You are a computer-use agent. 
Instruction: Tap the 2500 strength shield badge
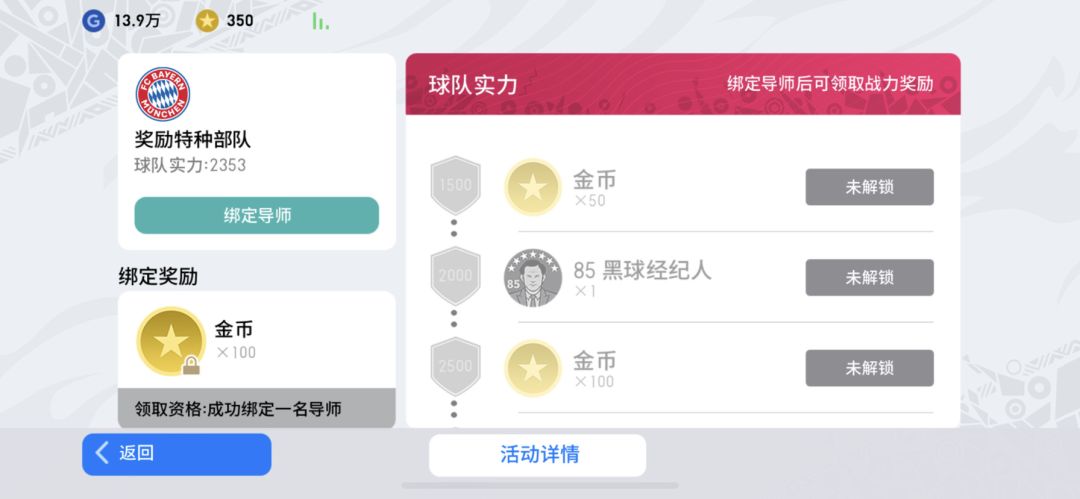point(455,366)
